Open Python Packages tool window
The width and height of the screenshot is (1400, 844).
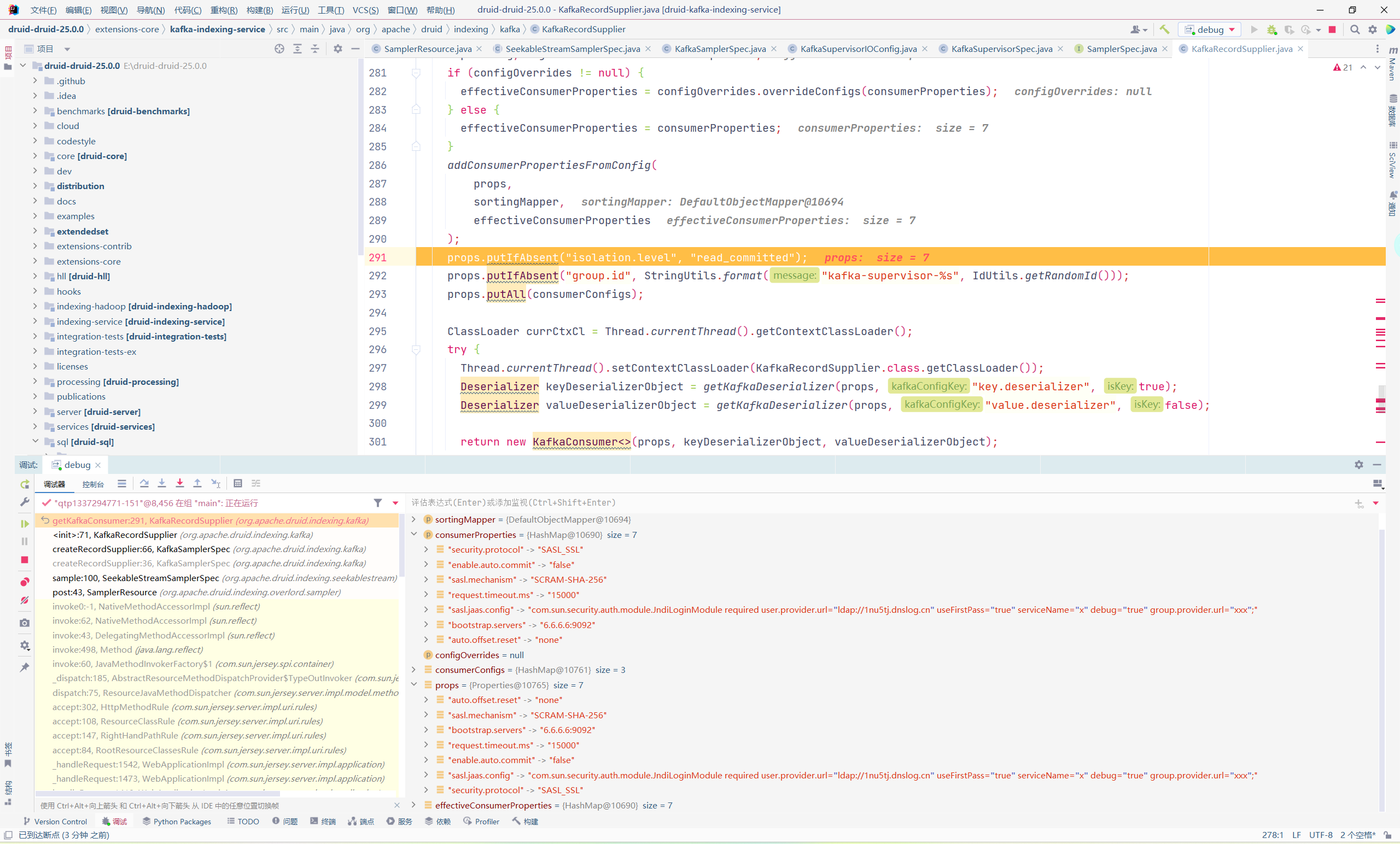coord(177,822)
